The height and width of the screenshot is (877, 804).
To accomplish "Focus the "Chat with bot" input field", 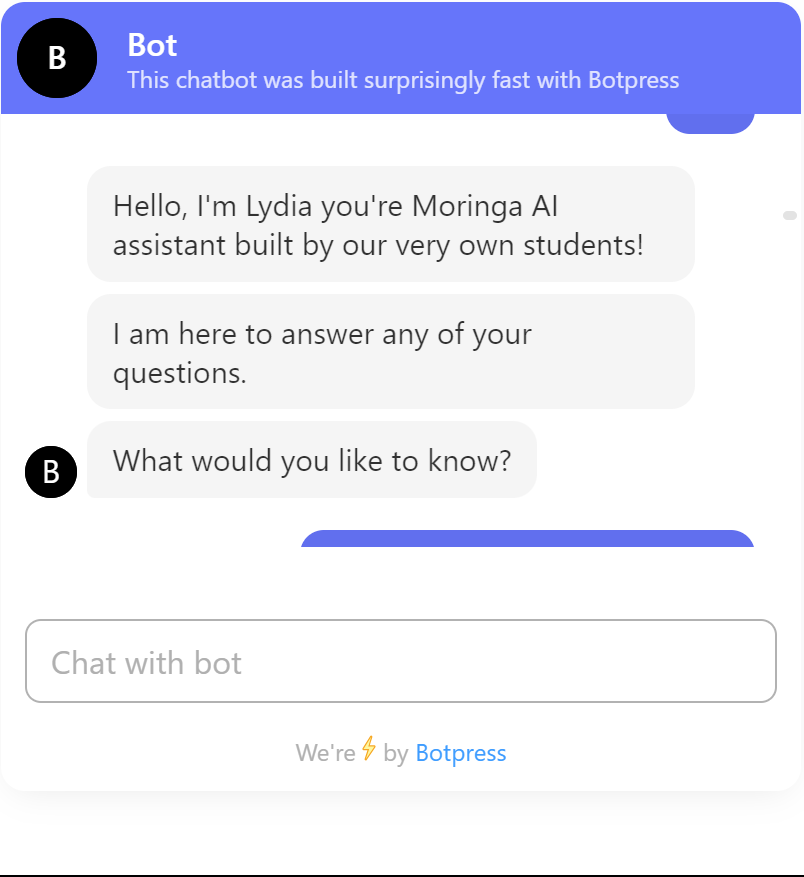I will (x=400, y=661).
